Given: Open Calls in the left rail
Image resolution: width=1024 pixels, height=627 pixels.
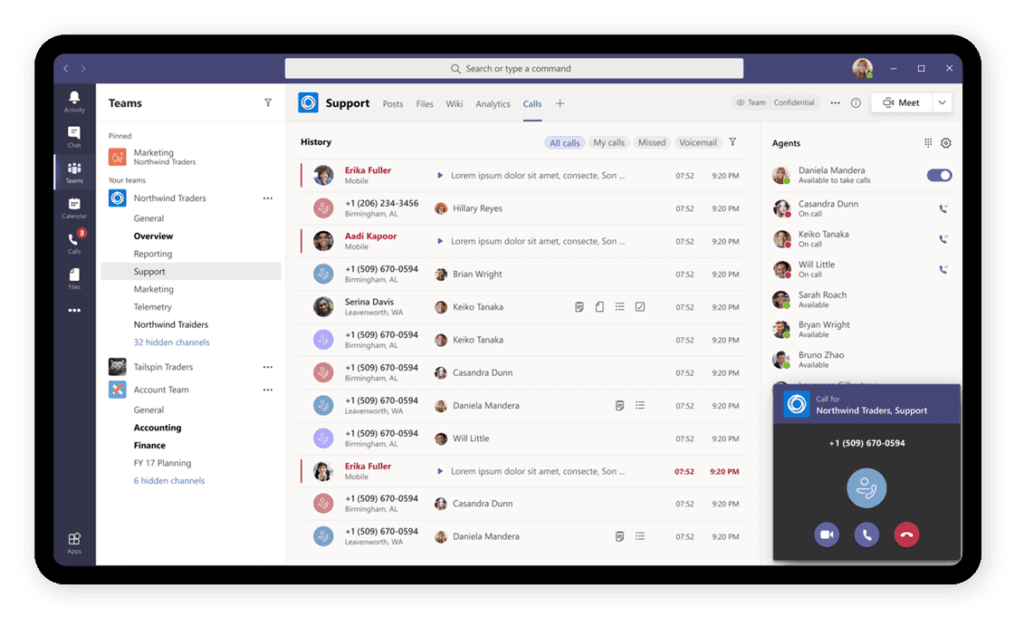Looking at the screenshot, I should coord(74,242).
